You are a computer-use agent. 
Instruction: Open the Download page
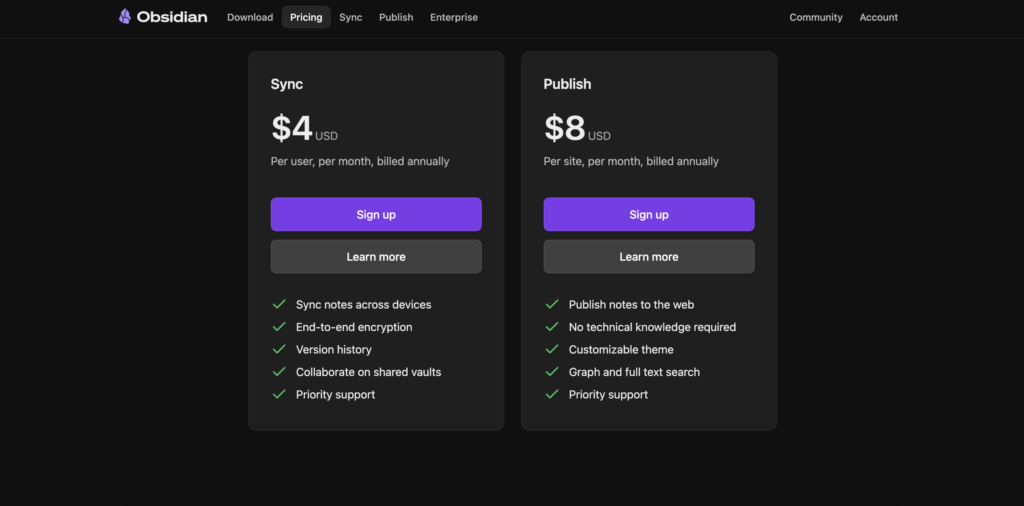250,18
